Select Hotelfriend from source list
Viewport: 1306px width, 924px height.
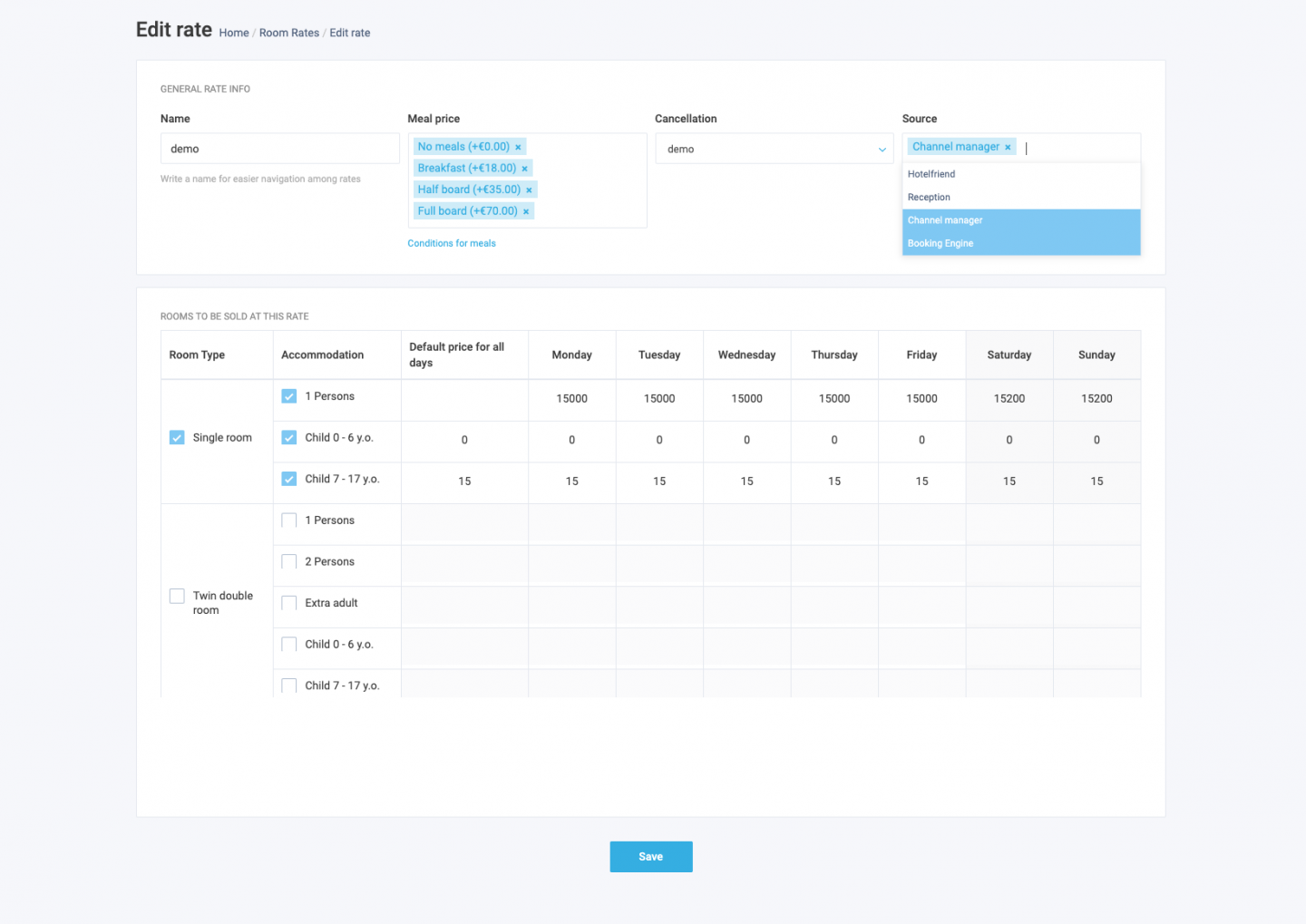point(1021,174)
